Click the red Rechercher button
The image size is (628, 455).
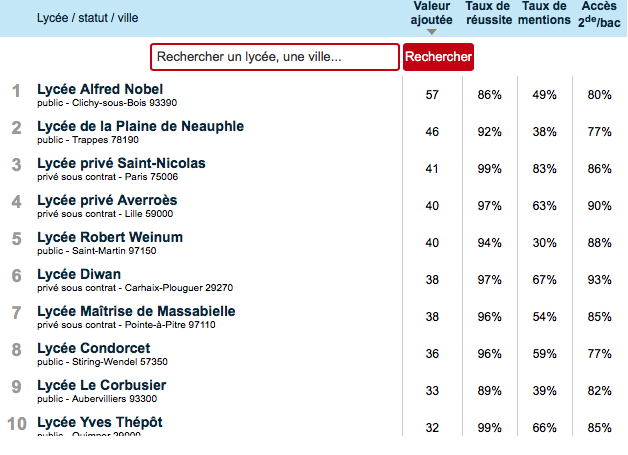click(438, 57)
